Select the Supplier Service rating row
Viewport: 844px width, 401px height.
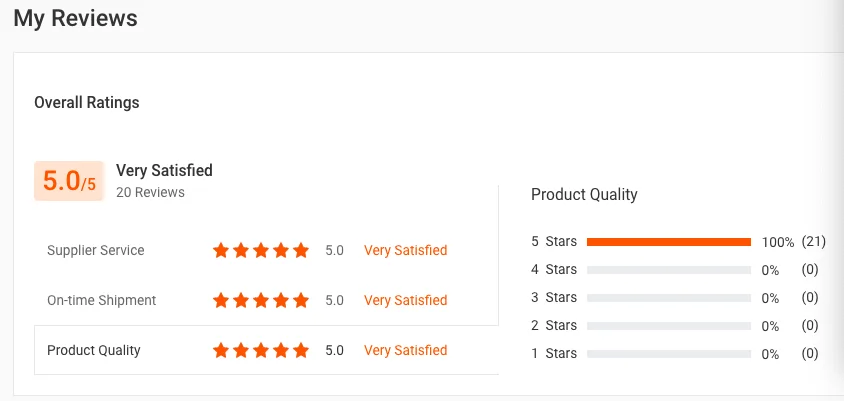coord(266,251)
